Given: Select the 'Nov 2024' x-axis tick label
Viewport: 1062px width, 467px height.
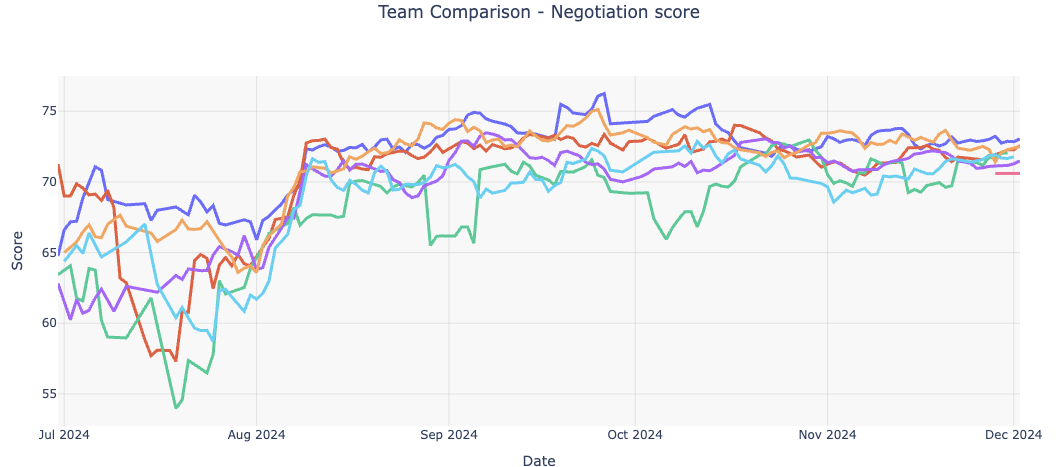Looking at the screenshot, I should [x=827, y=434].
